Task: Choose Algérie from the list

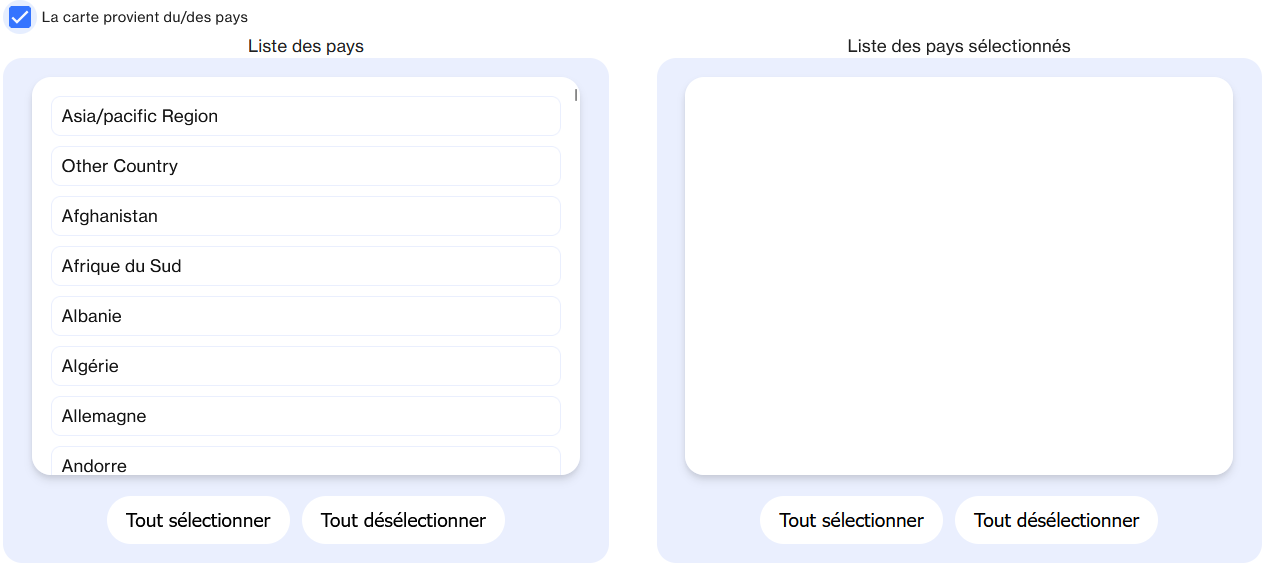Action: tap(305, 366)
